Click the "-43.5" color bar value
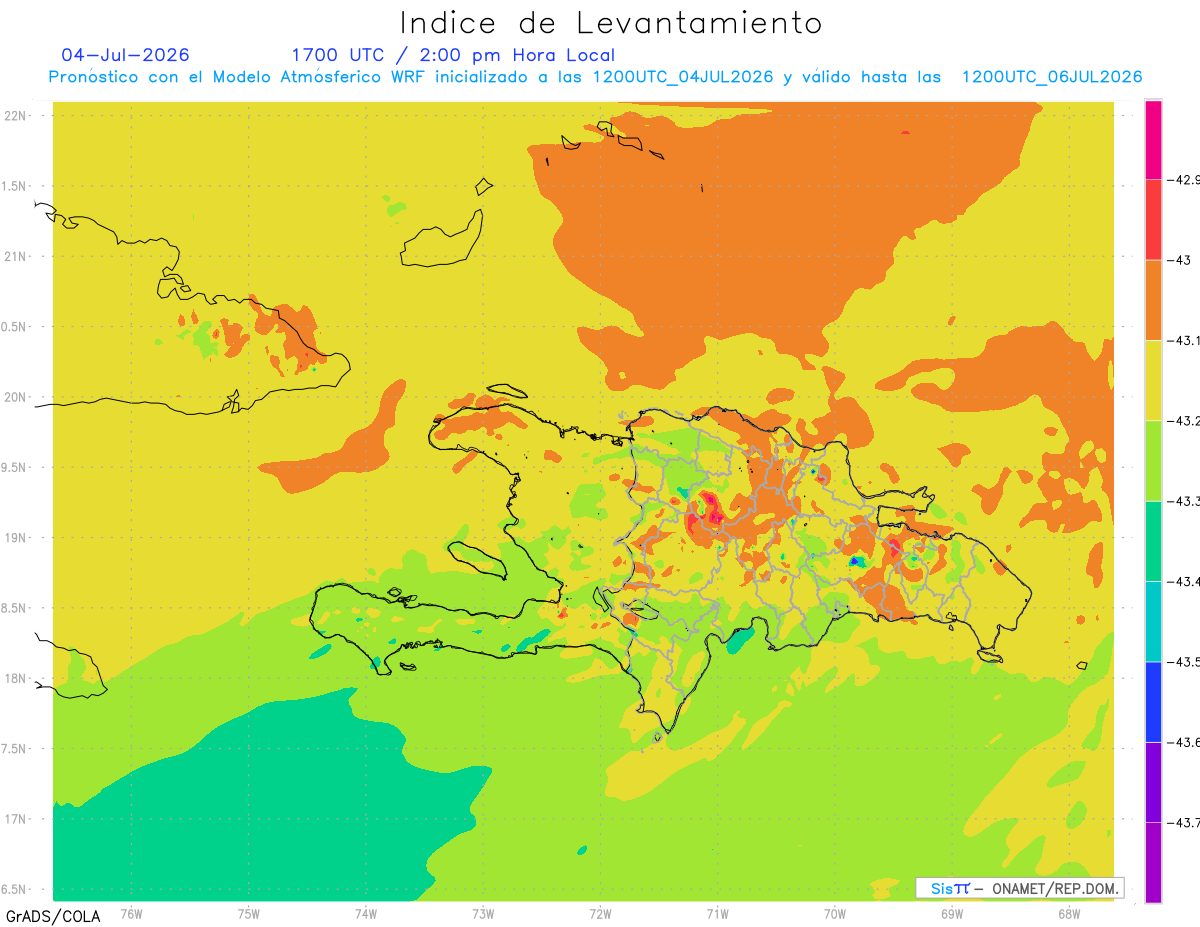 tap(1184, 662)
